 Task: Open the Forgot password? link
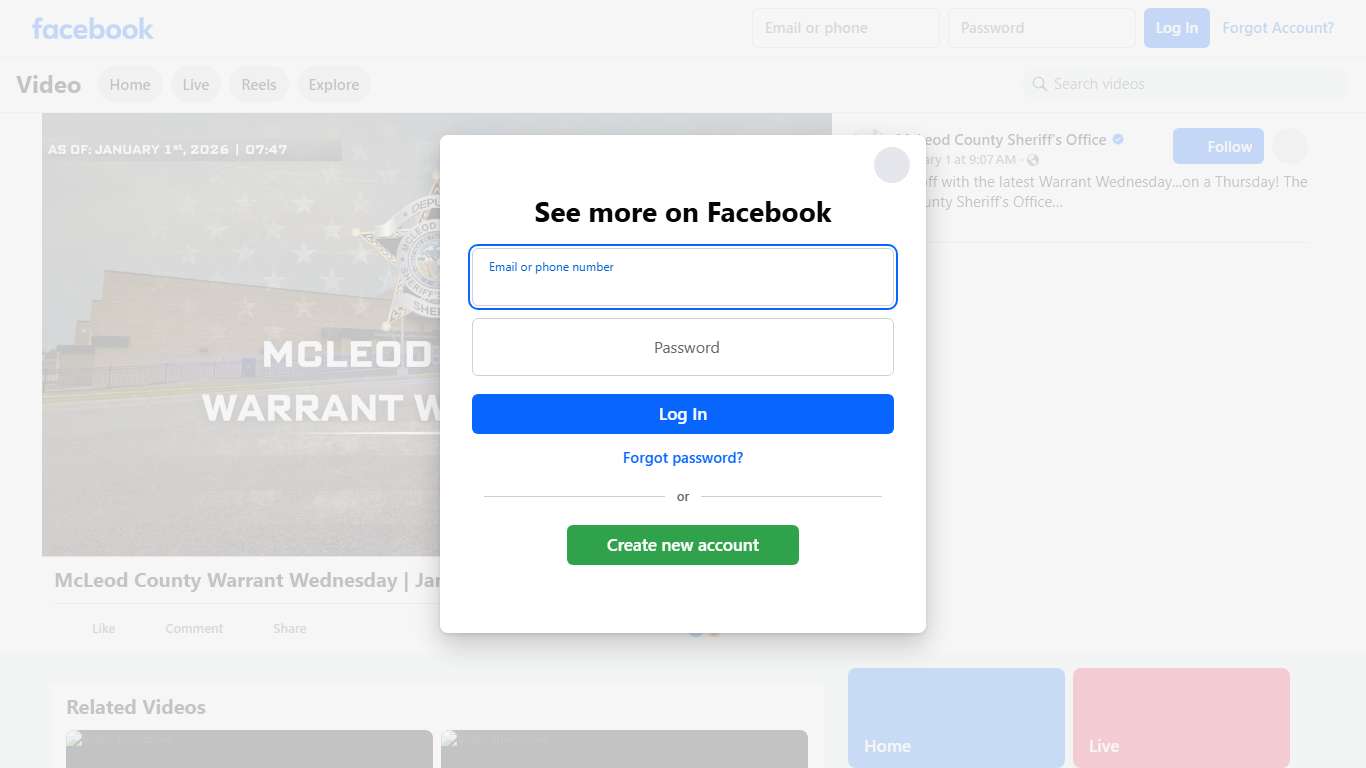[683, 458]
